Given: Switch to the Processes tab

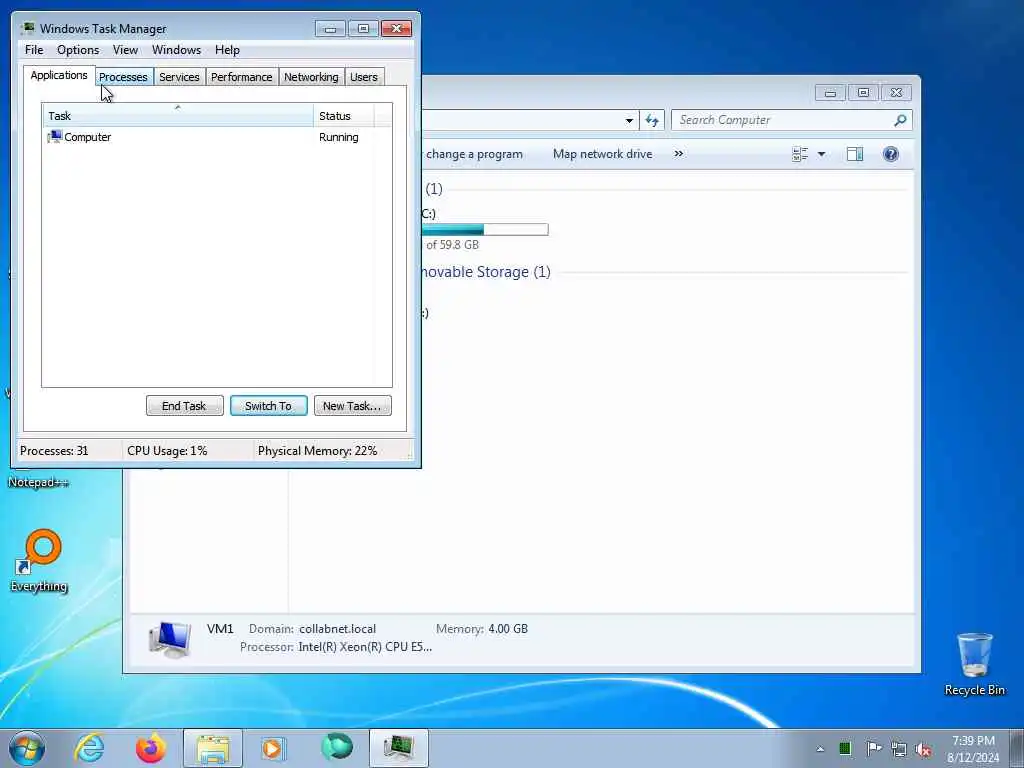Looking at the screenshot, I should (x=123, y=77).
